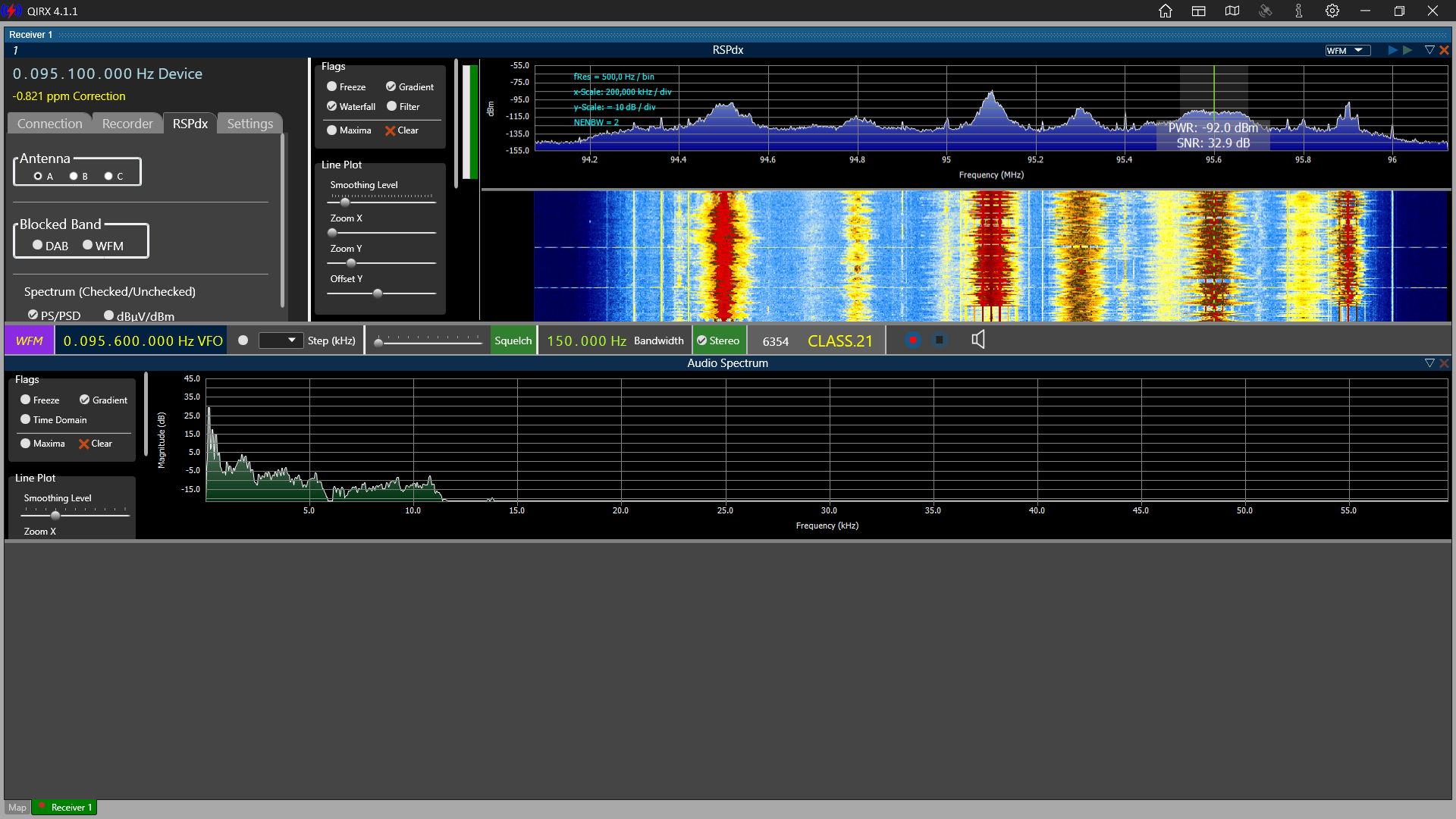Clear maxima in Audio Spectrum flags

coord(96,444)
